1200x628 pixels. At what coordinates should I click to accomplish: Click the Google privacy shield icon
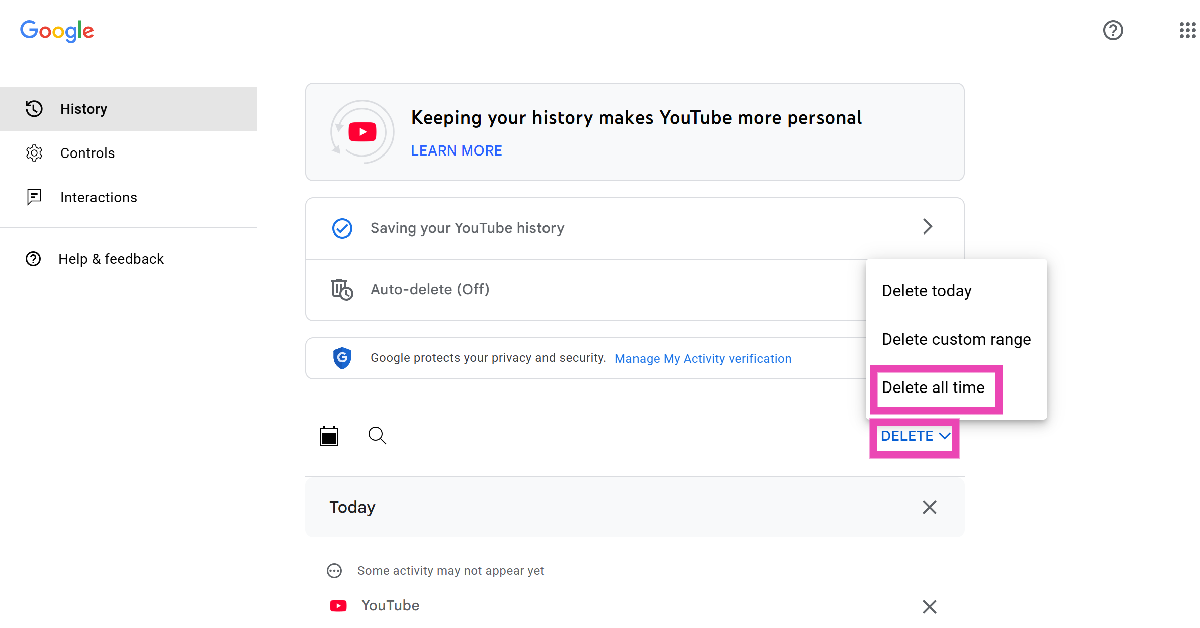(342, 358)
